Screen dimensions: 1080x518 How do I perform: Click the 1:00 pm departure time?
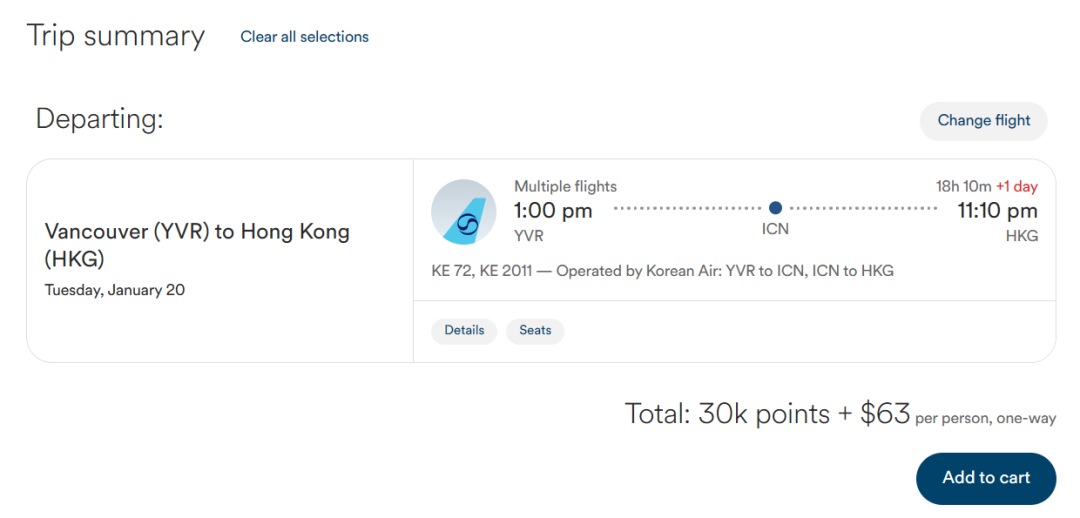coord(553,211)
